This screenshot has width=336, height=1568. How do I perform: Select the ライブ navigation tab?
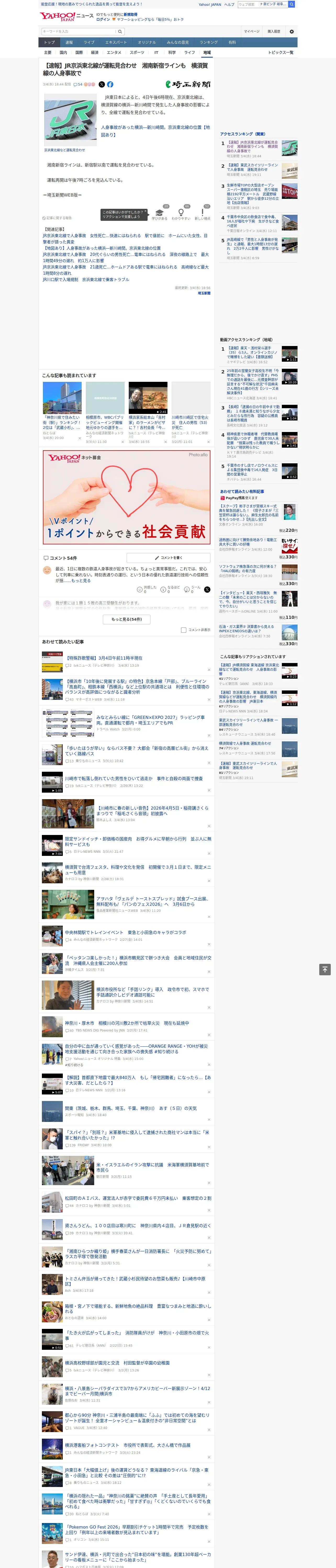coord(89,43)
